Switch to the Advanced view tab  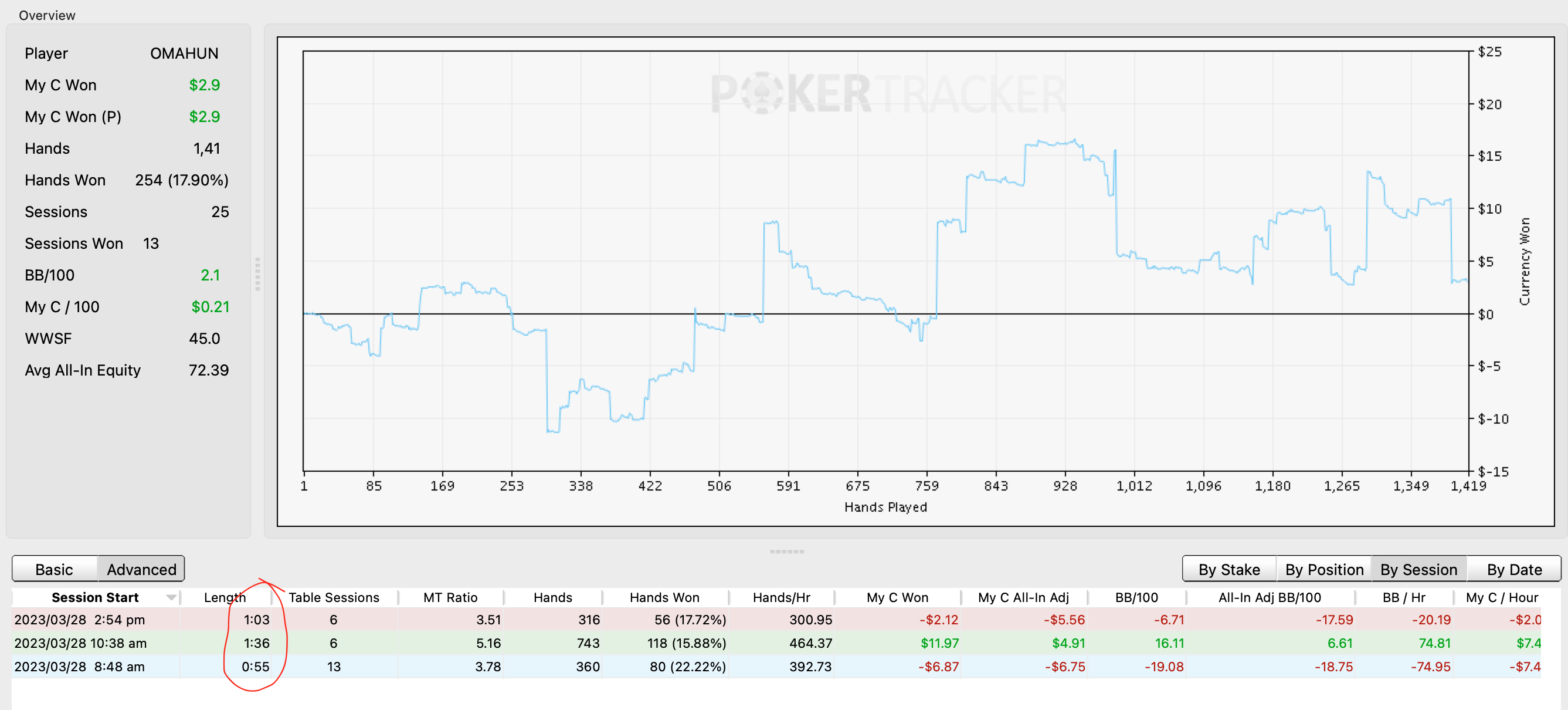coord(141,569)
